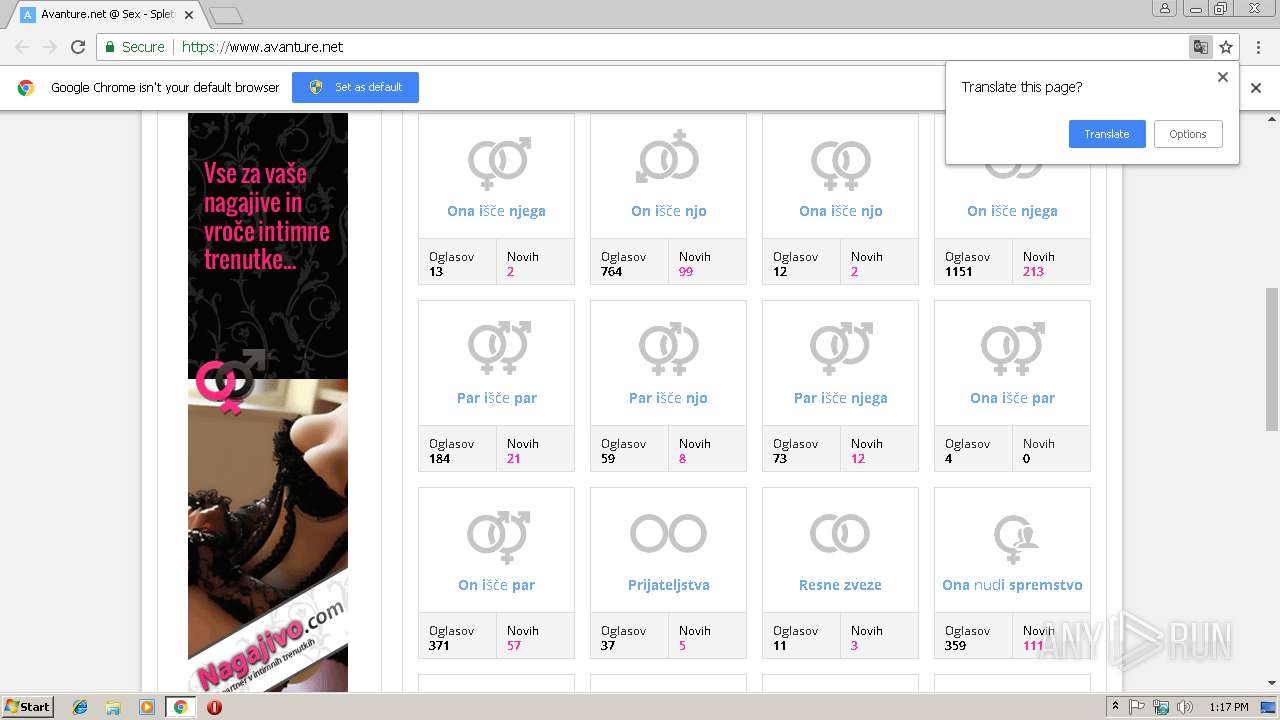Screen dimensions: 1280x720
Task: Click scrollbar down arrow
Action: pos(1272,684)
